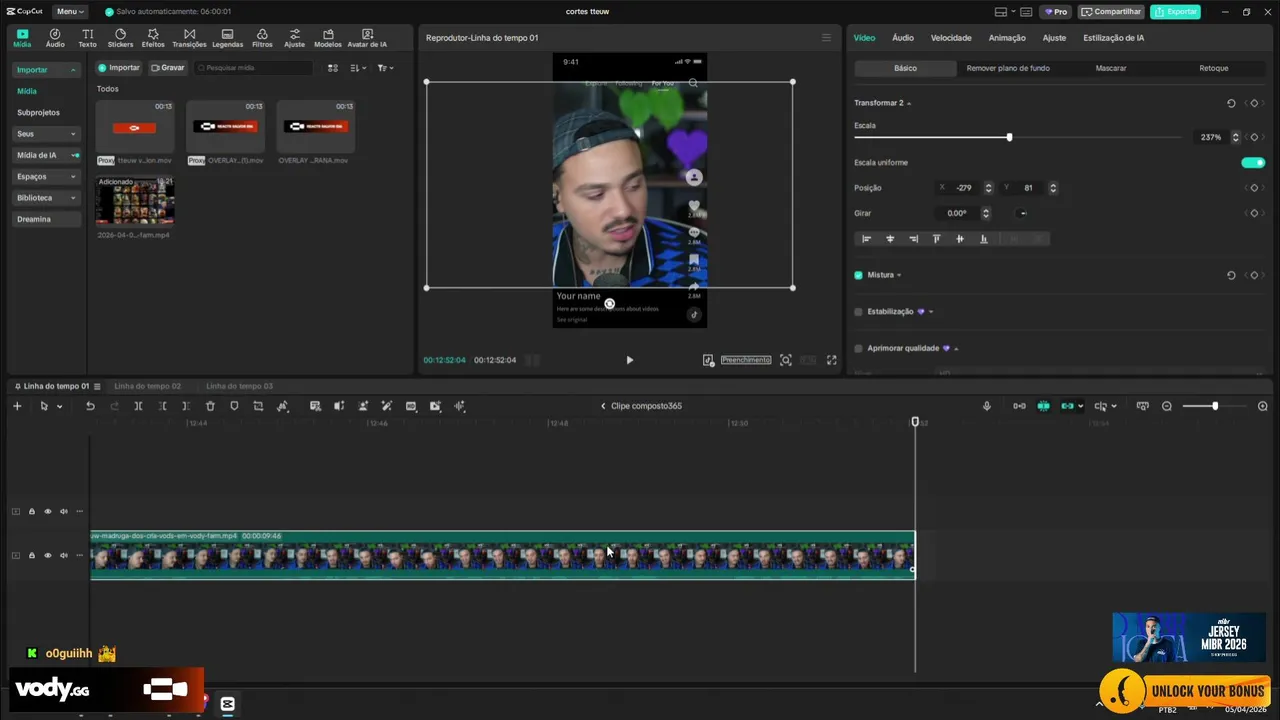Click the player menu hamburger icon

tap(826, 38)
